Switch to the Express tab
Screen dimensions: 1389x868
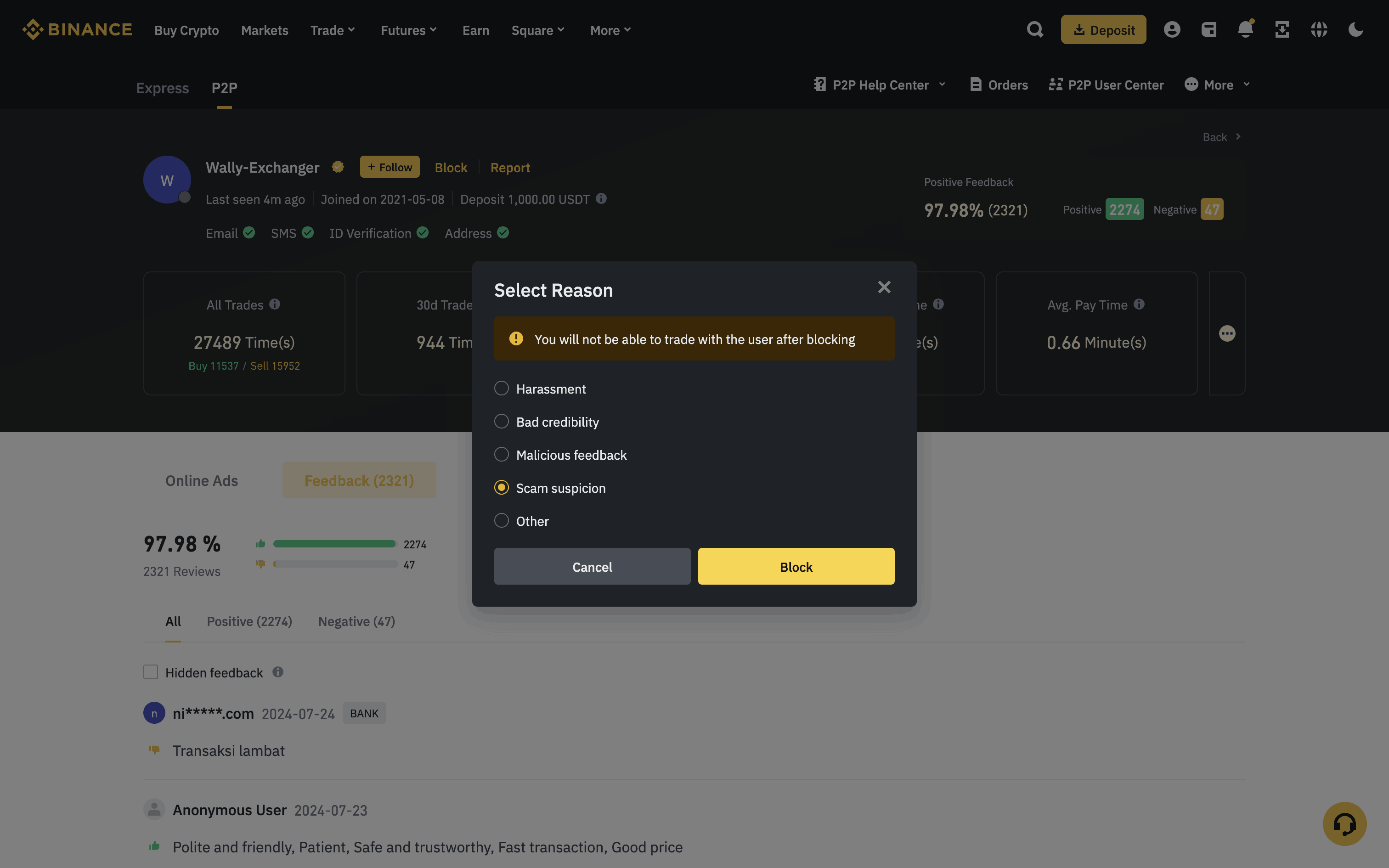point(162,88)
